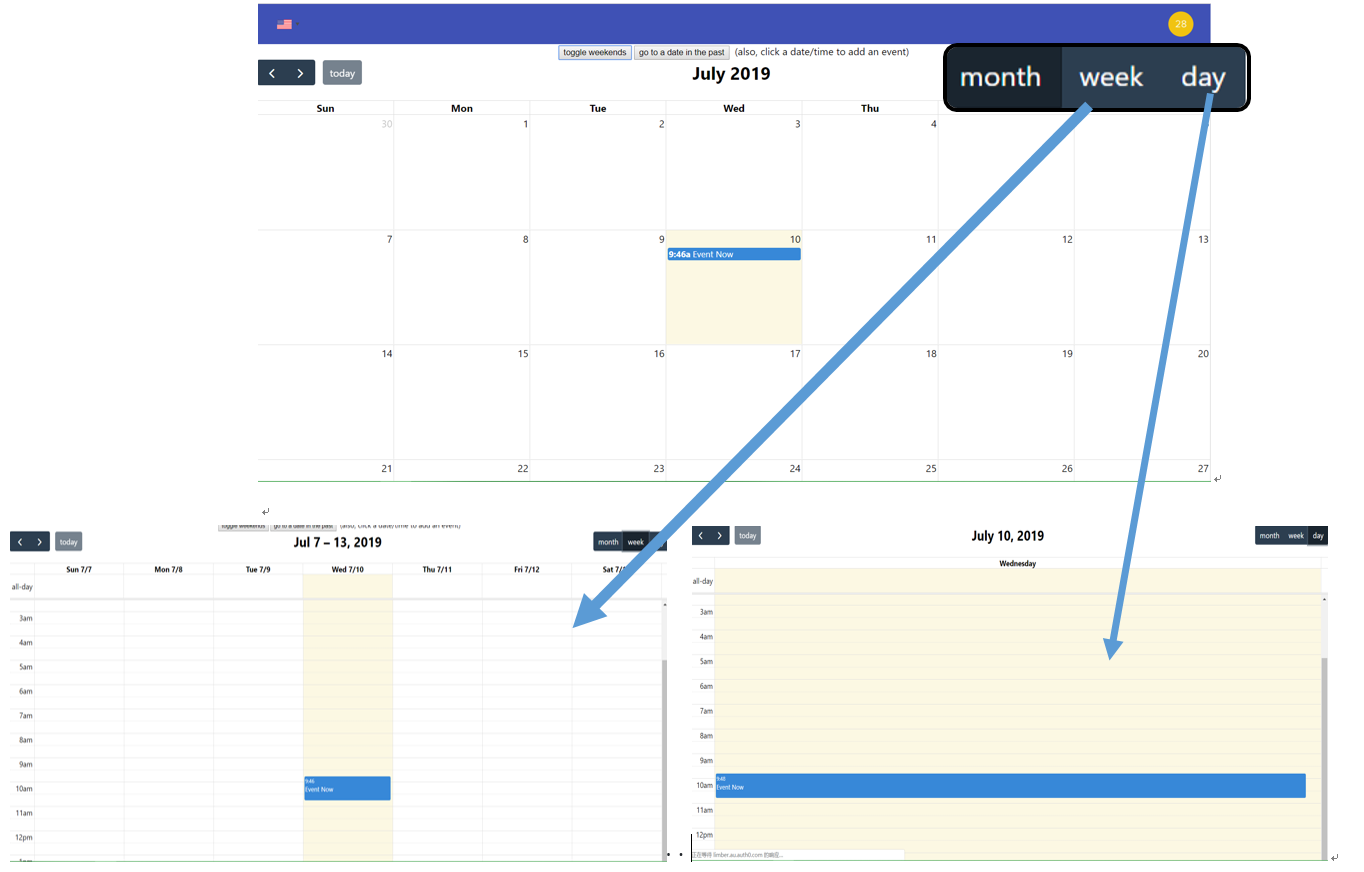Click the Wed column header in month view
The height and width of the screenshot is (872, 1364).
click(734, 108)
